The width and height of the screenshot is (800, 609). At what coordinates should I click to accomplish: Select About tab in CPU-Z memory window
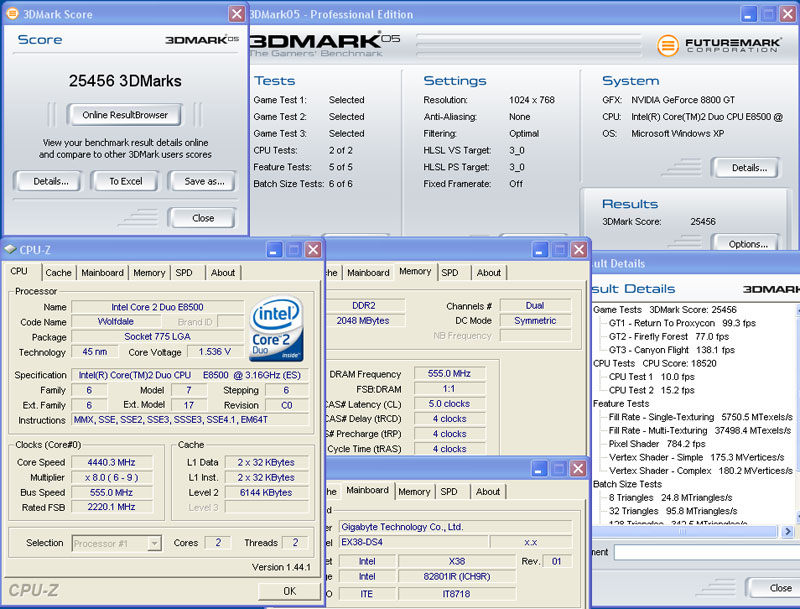(488, 273)
